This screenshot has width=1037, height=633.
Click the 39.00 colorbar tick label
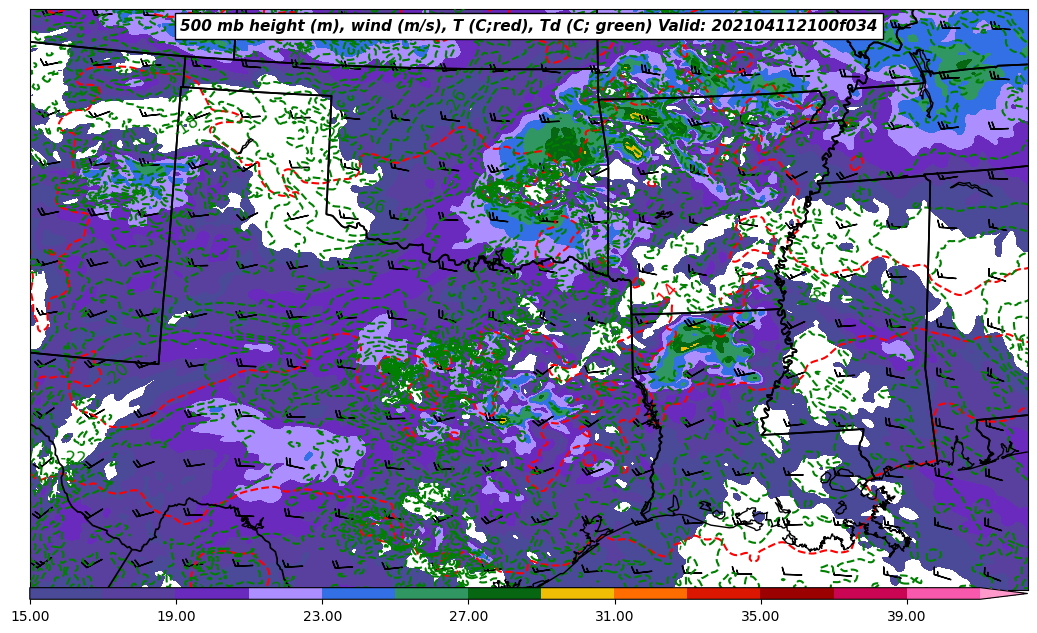tap(906, 616)
